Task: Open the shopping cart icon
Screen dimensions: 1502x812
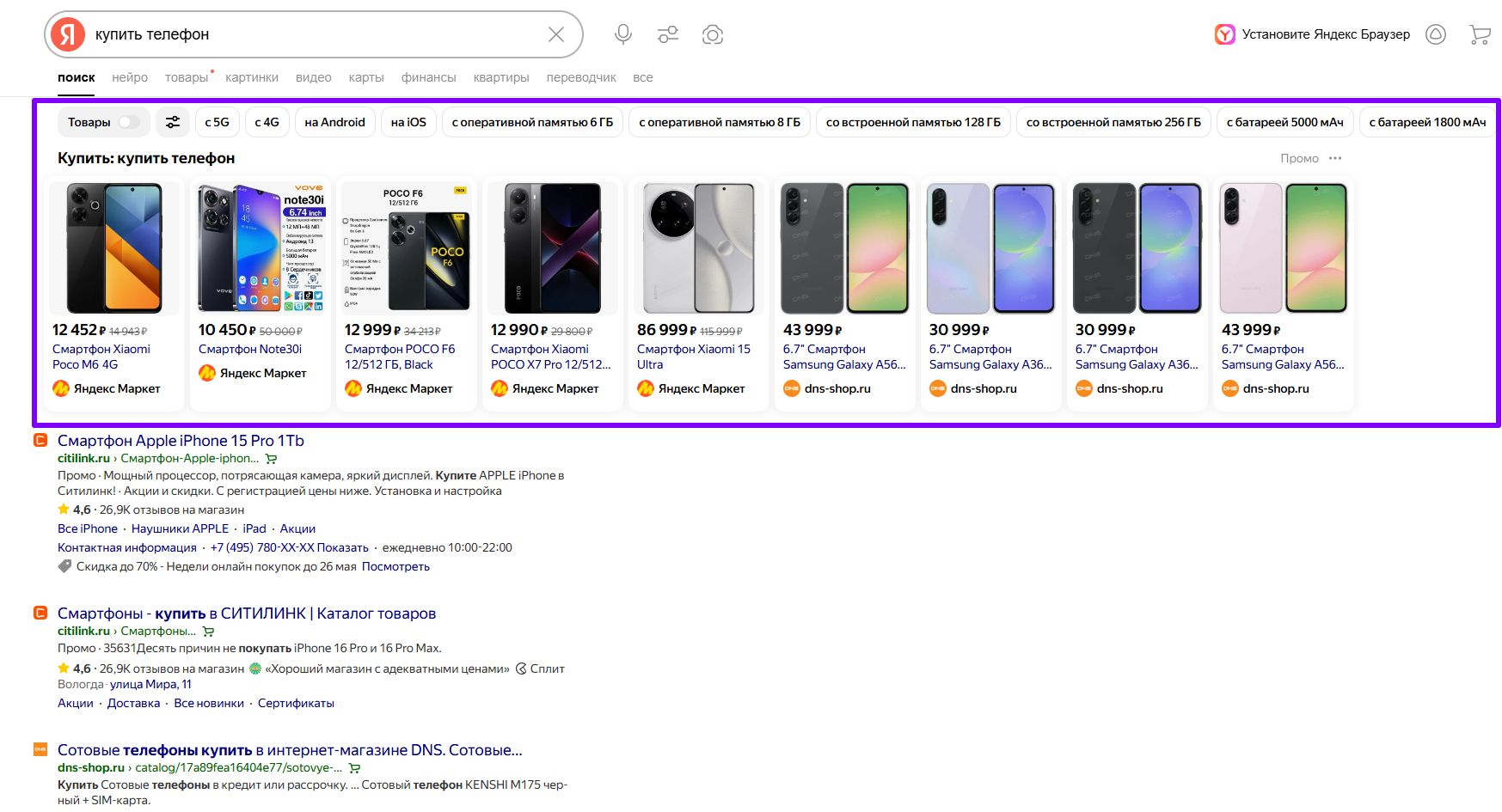Action: [1480, 34]
